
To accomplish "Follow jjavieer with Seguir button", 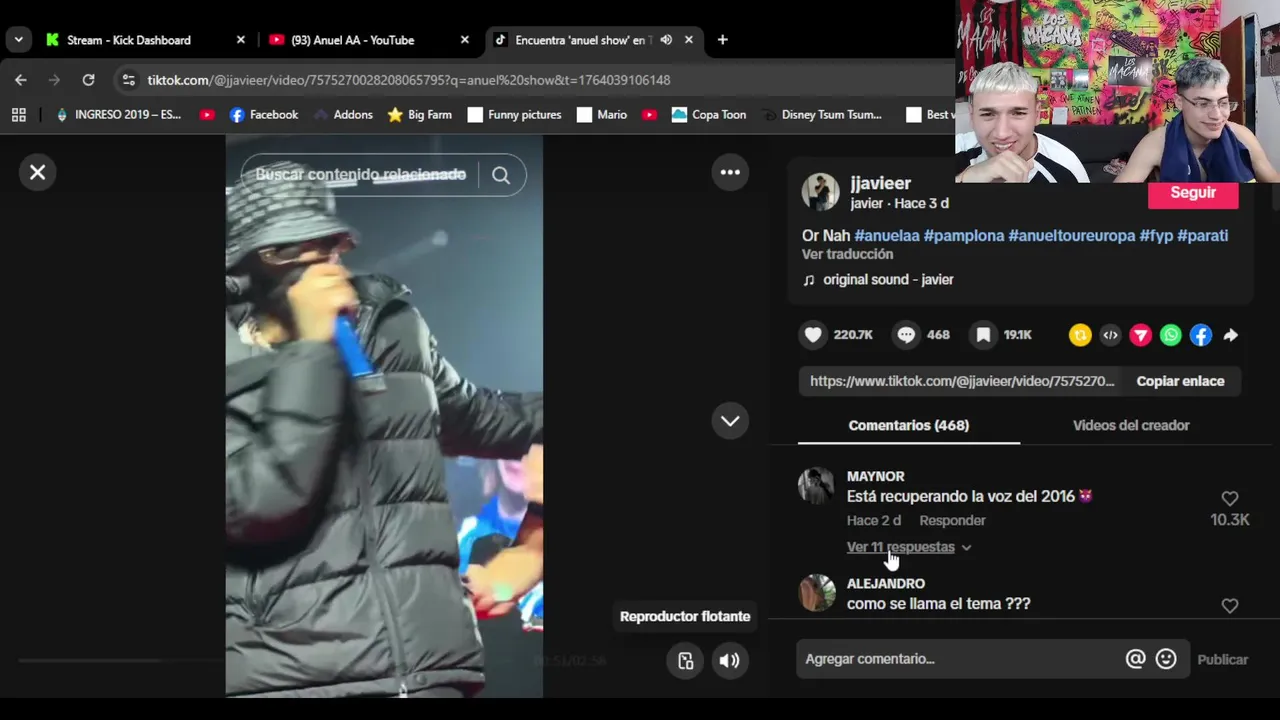I will [x=1193, y=193].
